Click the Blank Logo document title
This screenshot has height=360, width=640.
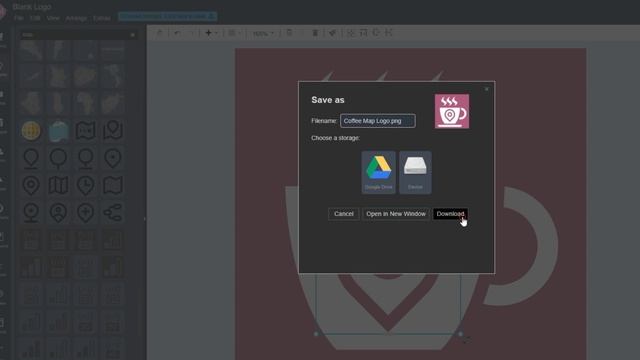(x=32, y=7)
